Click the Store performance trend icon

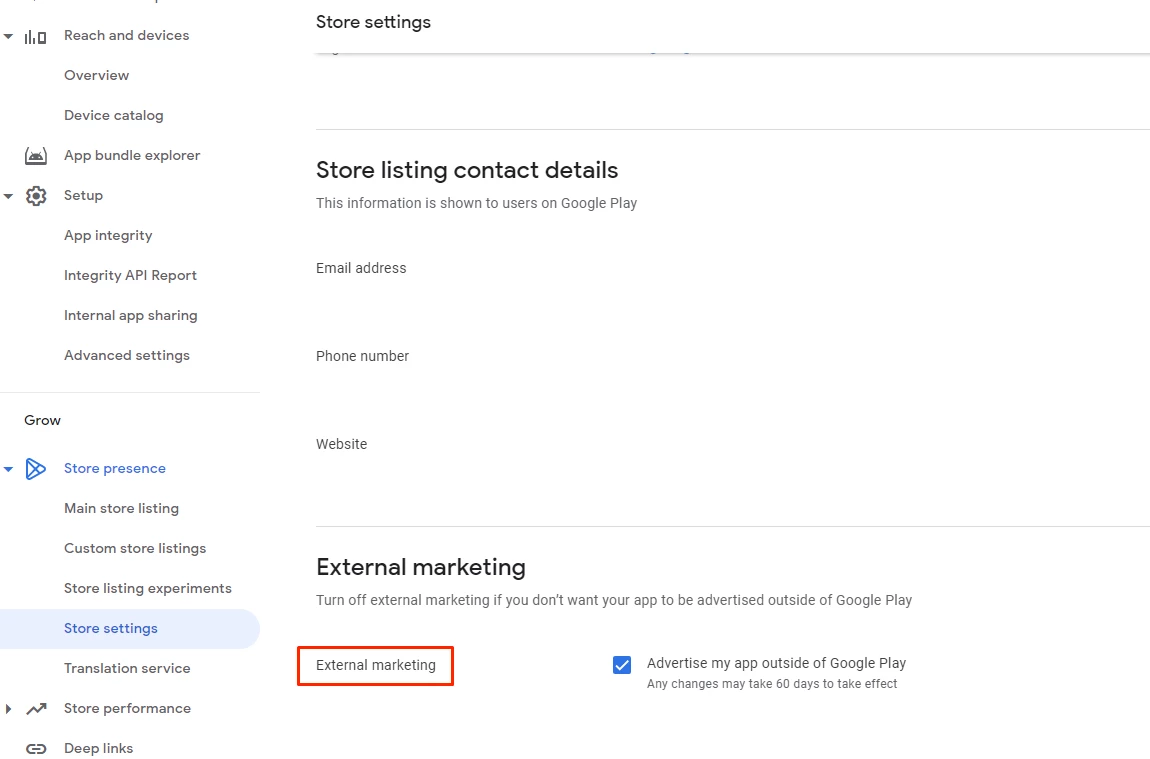(36, 709)
